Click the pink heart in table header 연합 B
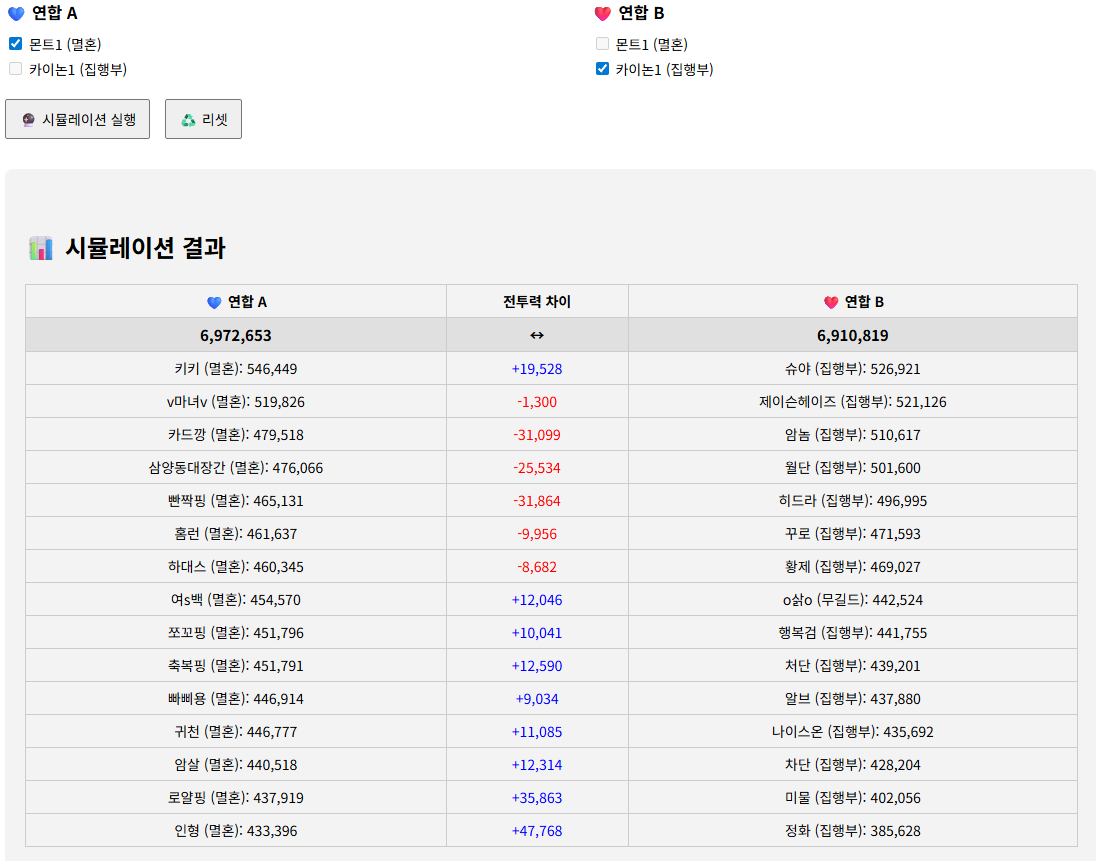The width and height of the screenshot is (1096, 861). 830,302
